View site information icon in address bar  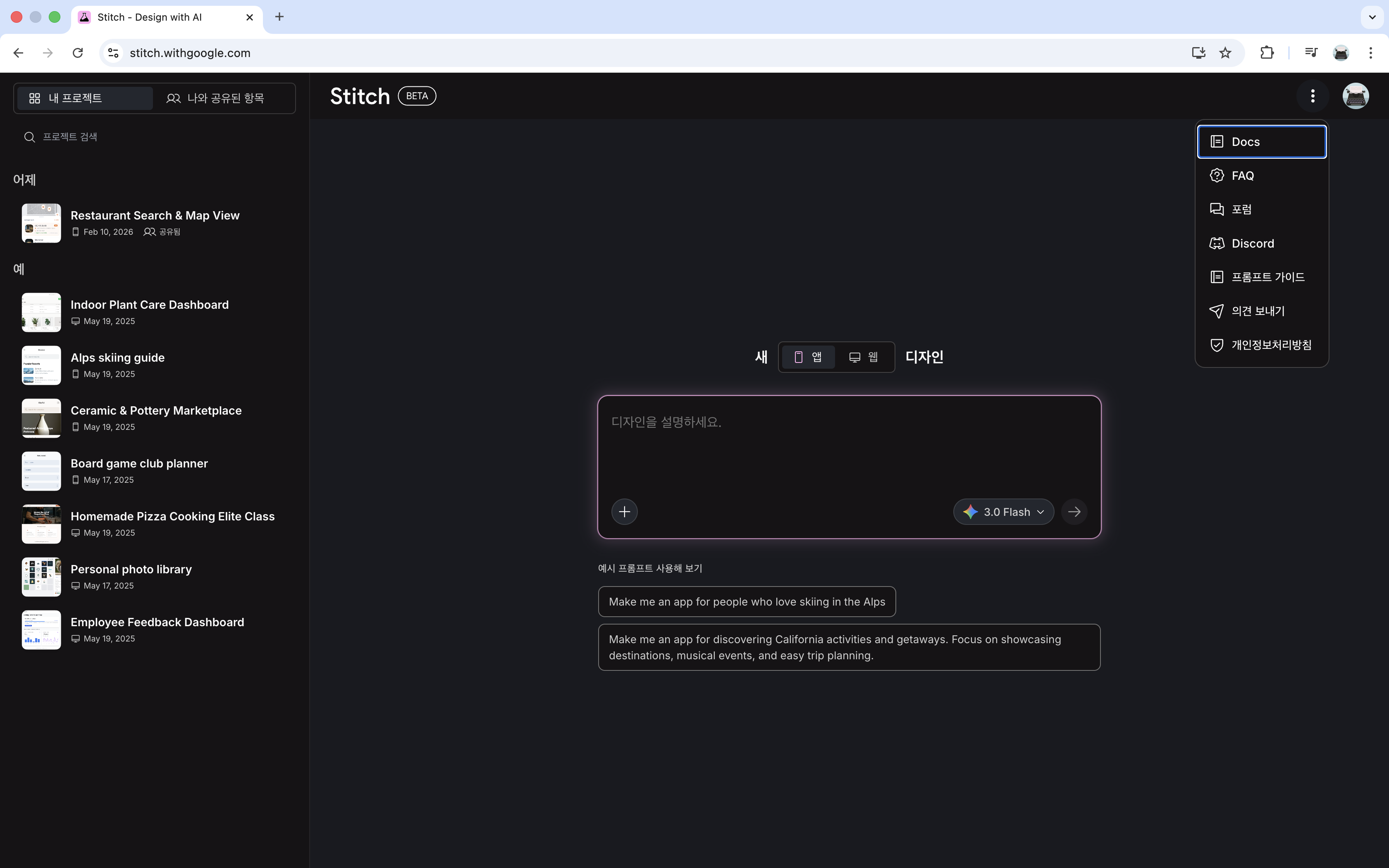pyautogui.click(x=114, y=53)
